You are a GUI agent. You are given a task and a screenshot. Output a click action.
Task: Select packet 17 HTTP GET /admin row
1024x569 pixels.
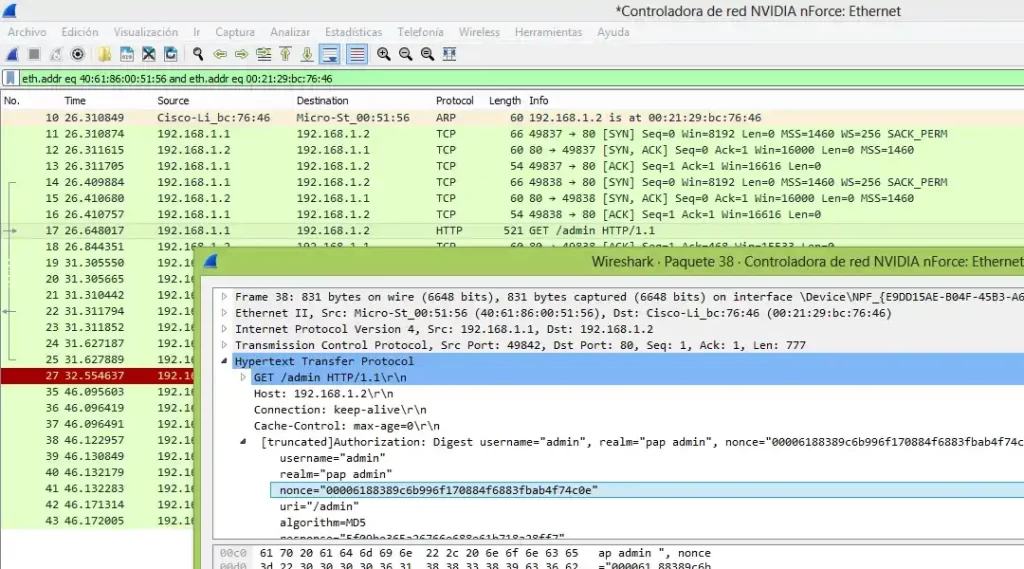click(x=512, y=231)
